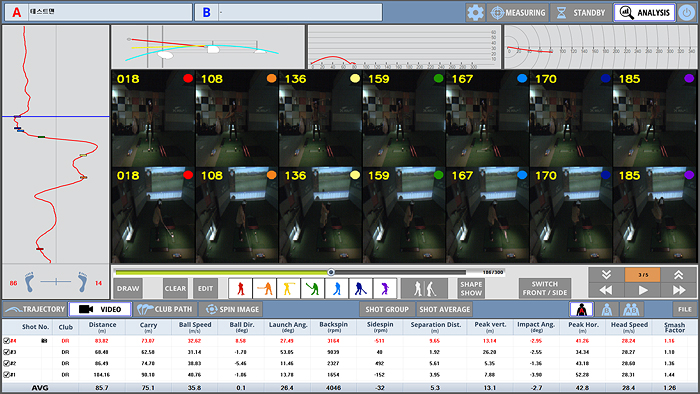
Task: Open the CLUB PATH tab
Action: pos(165,309)
